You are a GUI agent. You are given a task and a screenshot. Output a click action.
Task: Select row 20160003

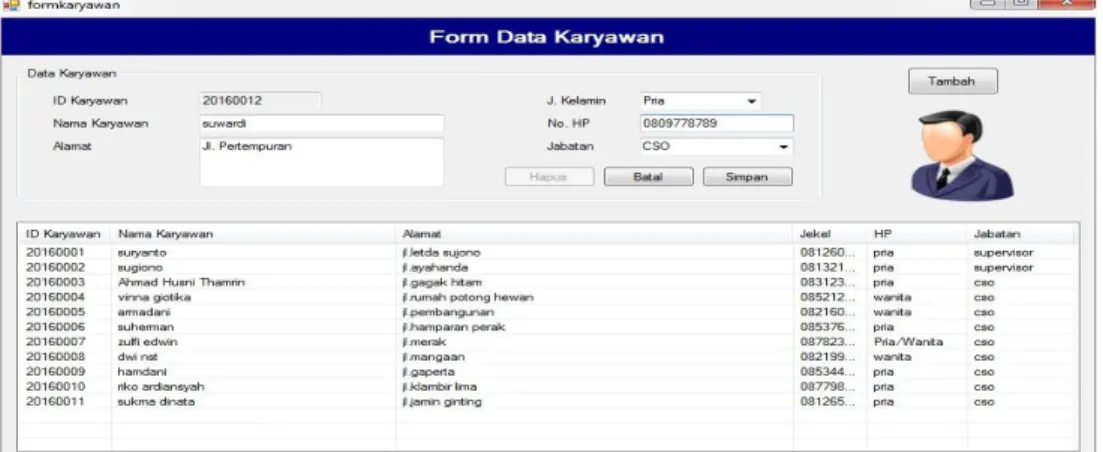click(547, 283)
